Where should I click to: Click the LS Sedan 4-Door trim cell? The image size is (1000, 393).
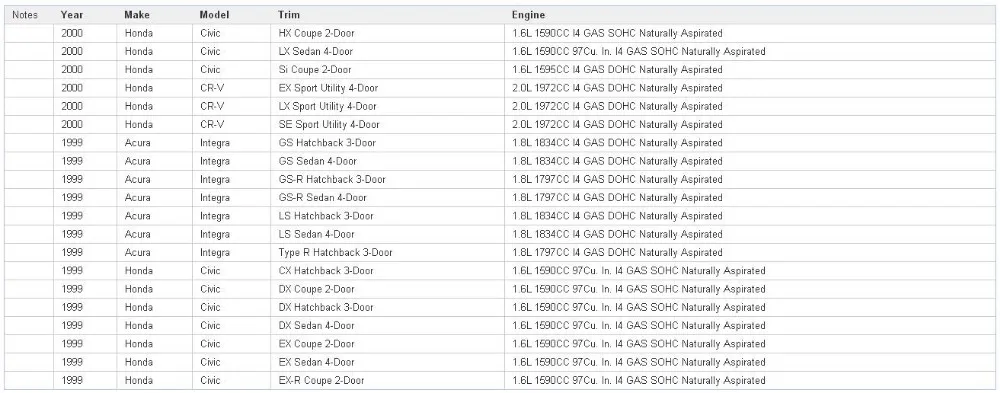(x=388, y=234)
